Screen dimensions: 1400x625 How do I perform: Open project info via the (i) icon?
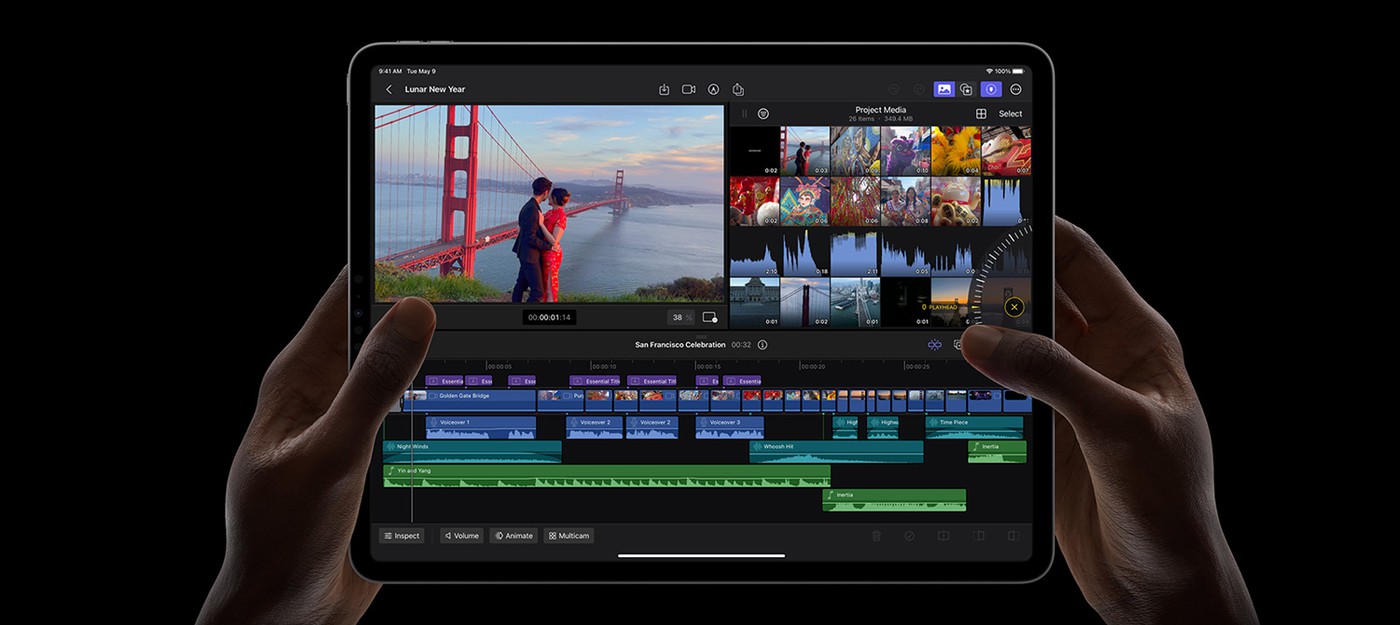pyautogui.click(x=761, y=344)
